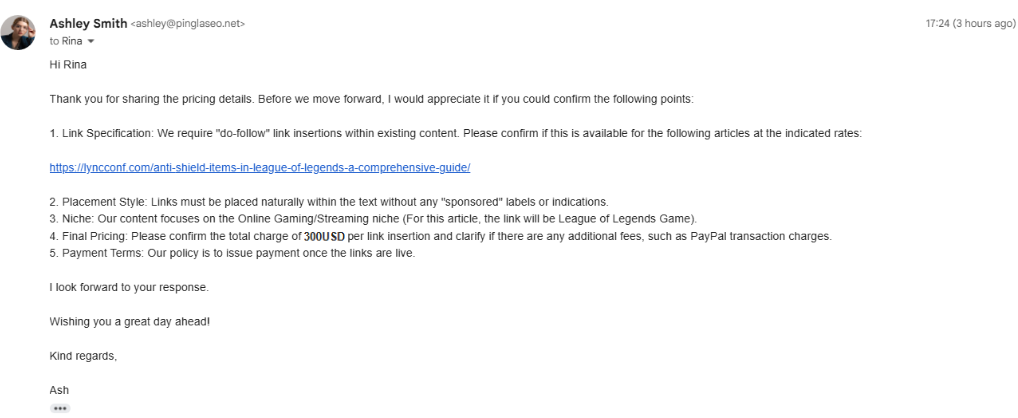Image resolution: width=1018 pixels, height=418 pixels.
Task: Click the Link Specification numbered point
Action: click(x=456, y=134)
